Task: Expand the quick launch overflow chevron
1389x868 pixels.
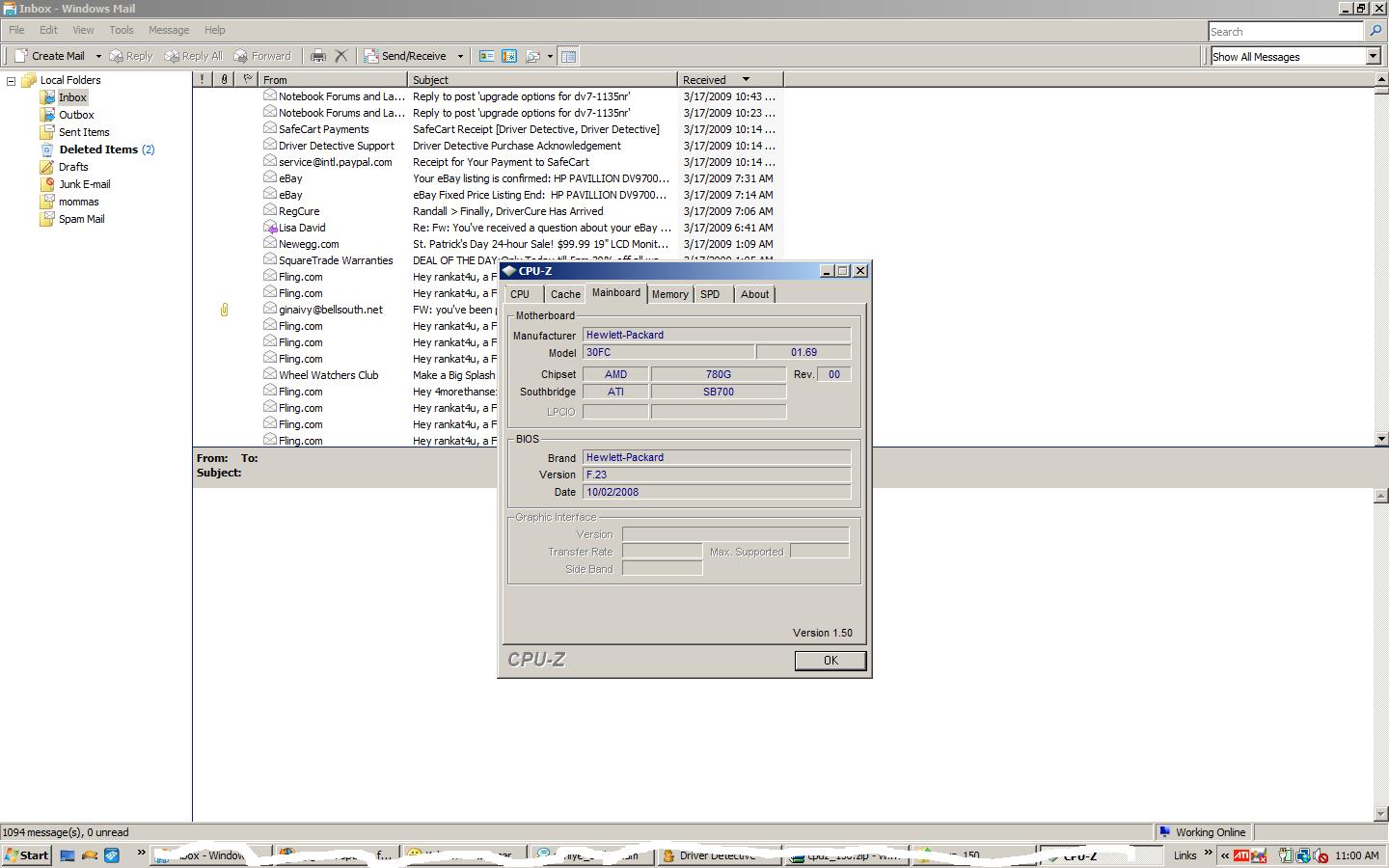Action: point(141,853)
